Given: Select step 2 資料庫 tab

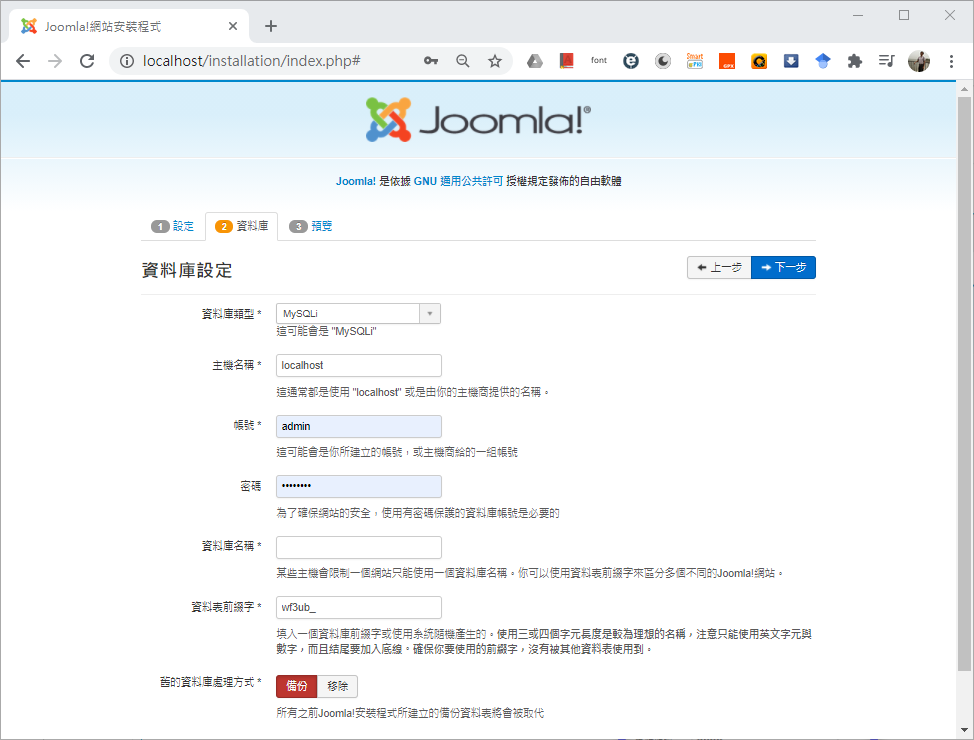Looking at the screenshot, I should click(x=242, y=226).
